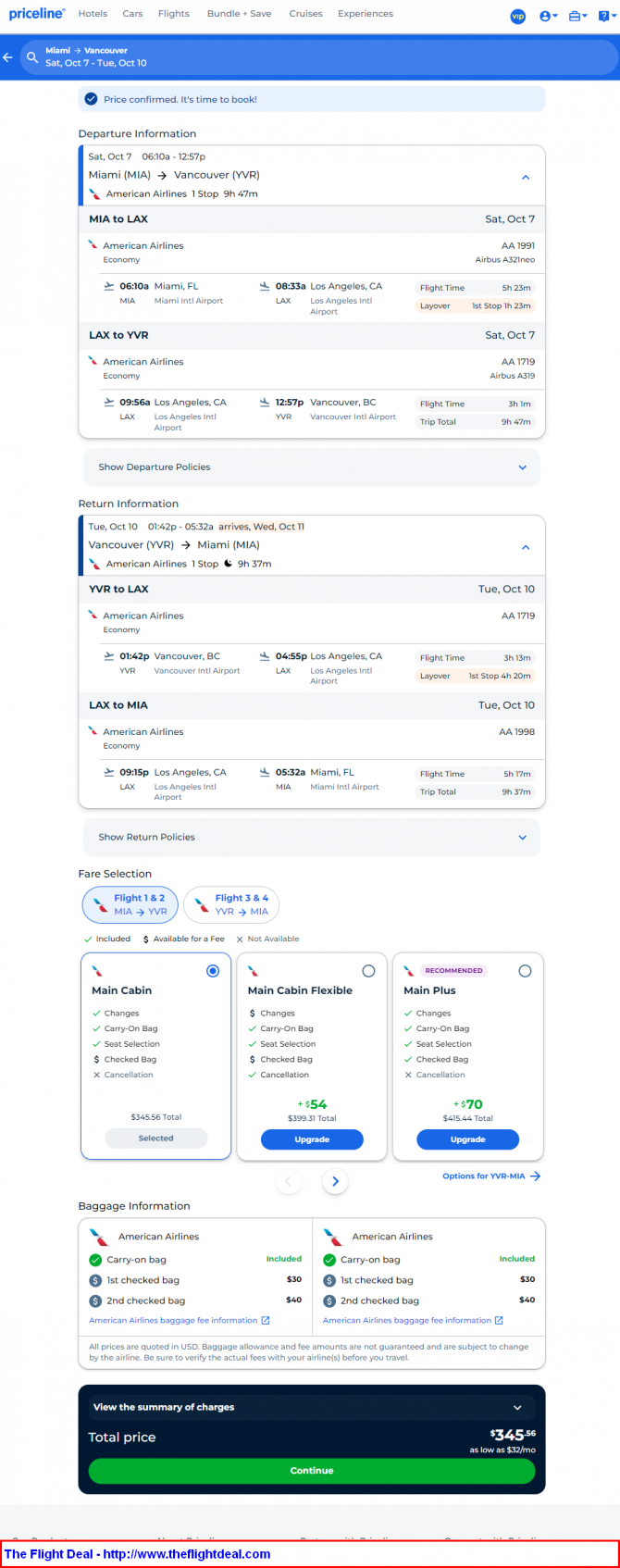Switch to Flight 1 & 2 MIA-YVR tab
Screen dimensions: 620x1568
coord(130,904)
